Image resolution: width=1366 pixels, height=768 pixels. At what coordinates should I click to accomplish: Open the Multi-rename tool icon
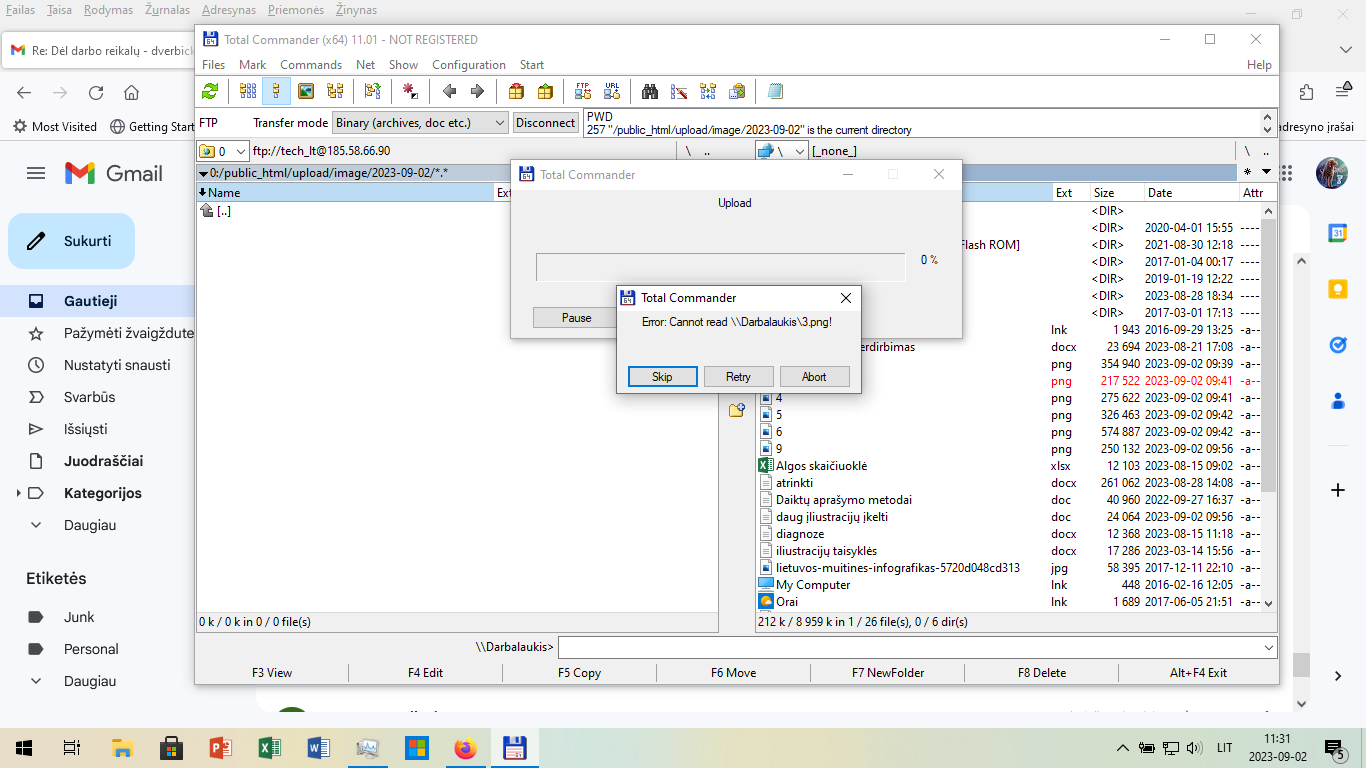pos(679,91)
